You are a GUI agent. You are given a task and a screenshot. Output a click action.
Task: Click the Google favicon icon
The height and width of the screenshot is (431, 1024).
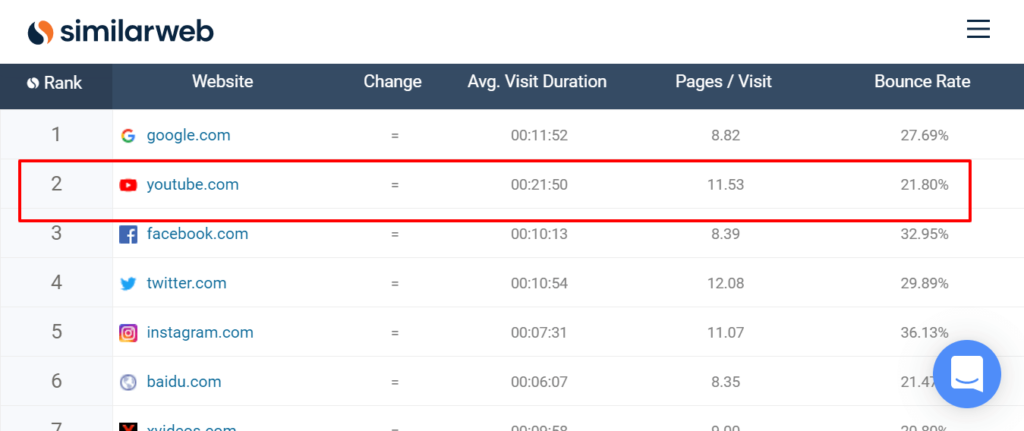(128, 136)
